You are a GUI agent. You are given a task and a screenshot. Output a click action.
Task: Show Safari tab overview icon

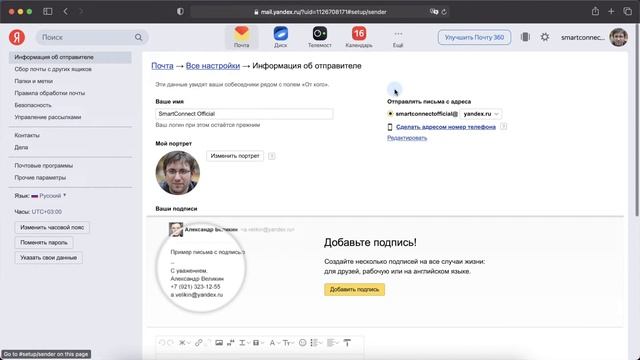(627, 11)
